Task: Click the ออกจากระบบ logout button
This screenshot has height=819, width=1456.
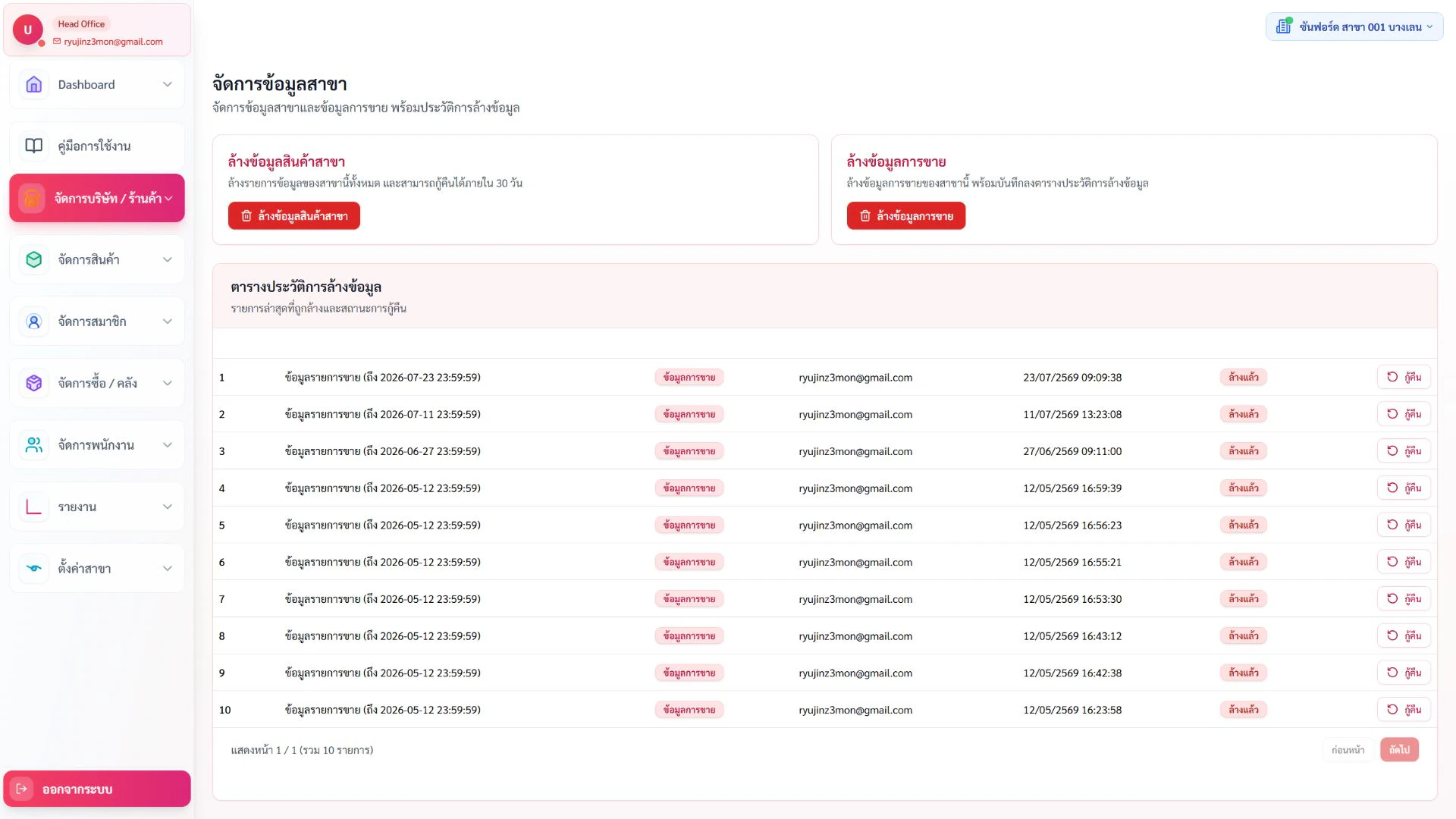Action: (x=97, y=789)
